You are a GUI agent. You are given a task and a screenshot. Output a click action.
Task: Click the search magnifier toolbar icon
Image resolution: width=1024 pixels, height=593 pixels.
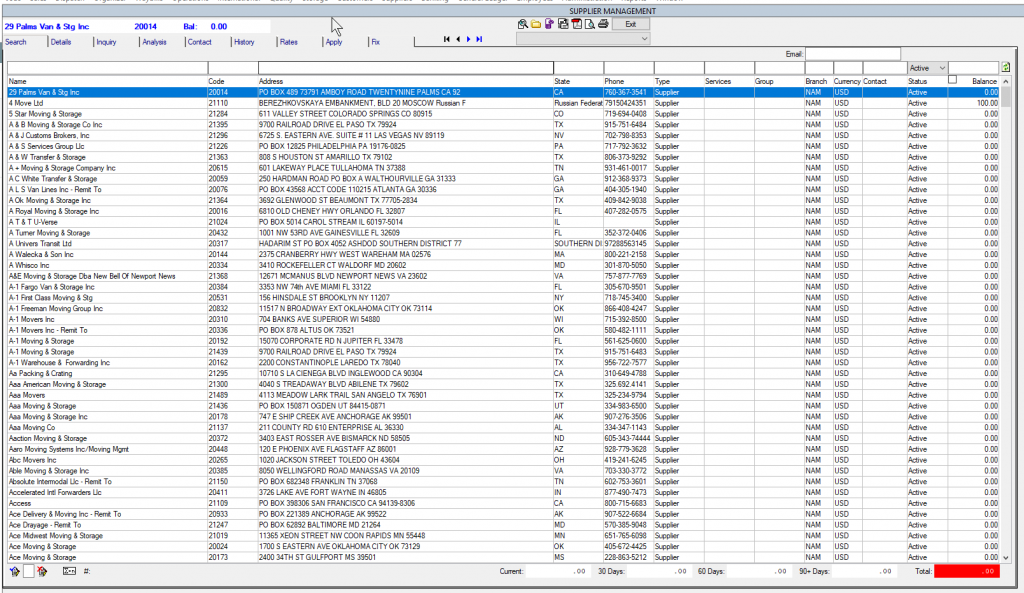(522, 24)
